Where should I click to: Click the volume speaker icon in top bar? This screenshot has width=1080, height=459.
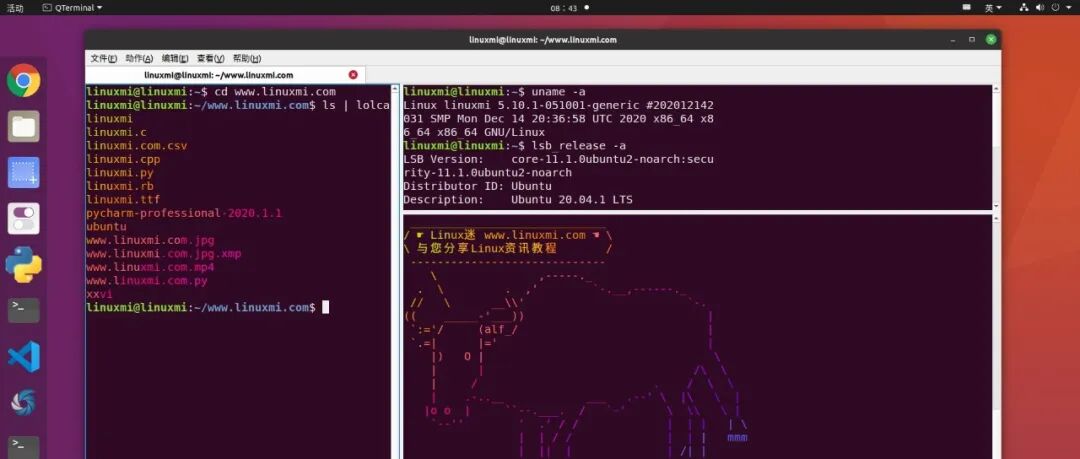[1040, 8]
